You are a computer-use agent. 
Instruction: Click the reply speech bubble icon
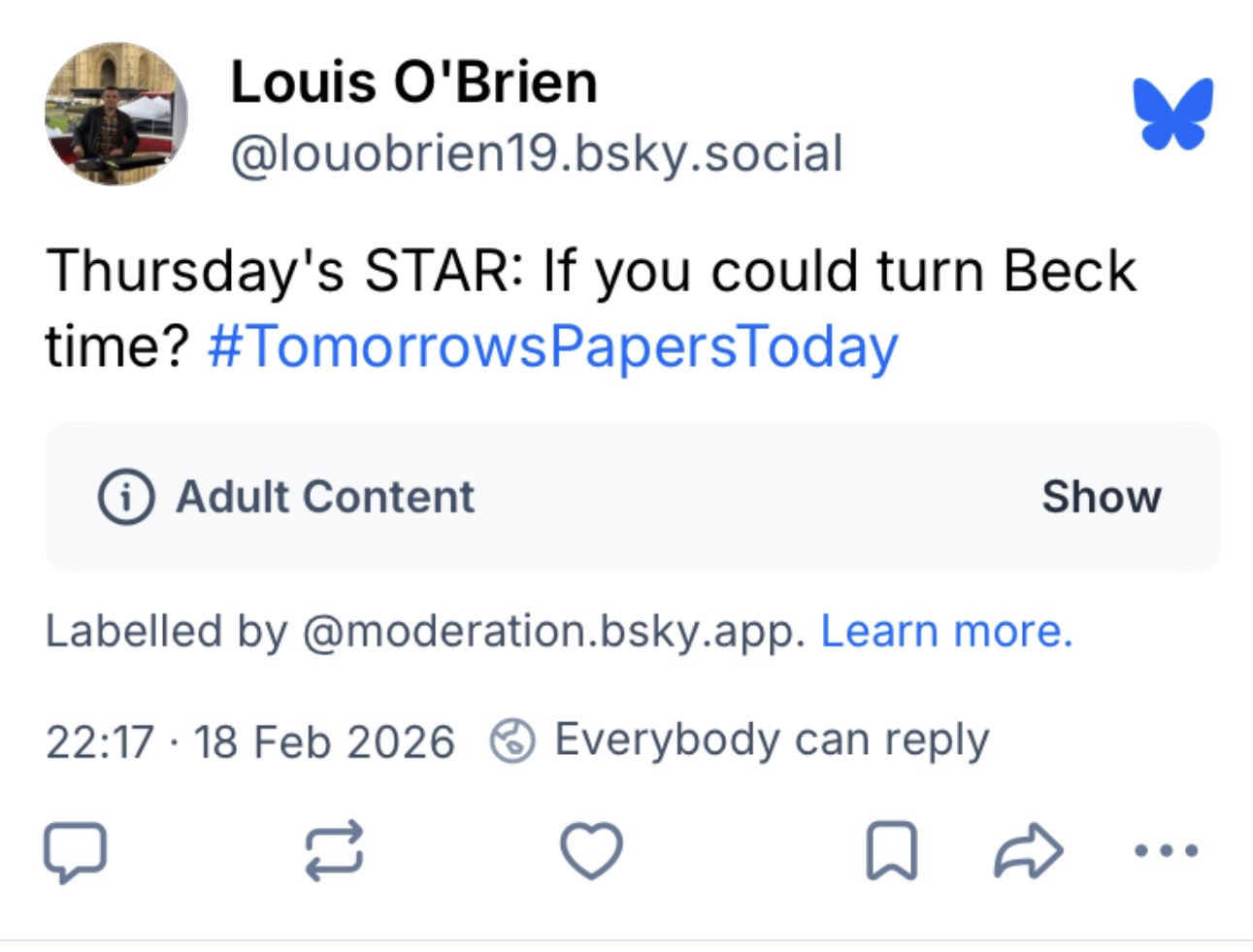tap(75, 852)
